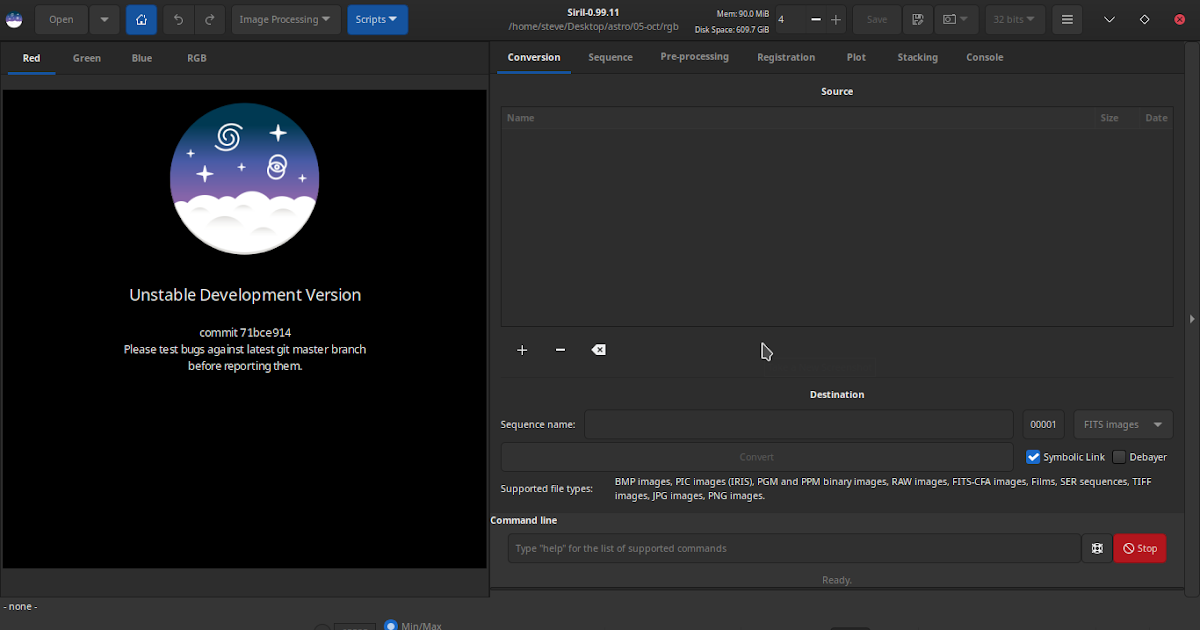
Task: Open command help lifebuoy icon
Action: [x=1097, y=548]
